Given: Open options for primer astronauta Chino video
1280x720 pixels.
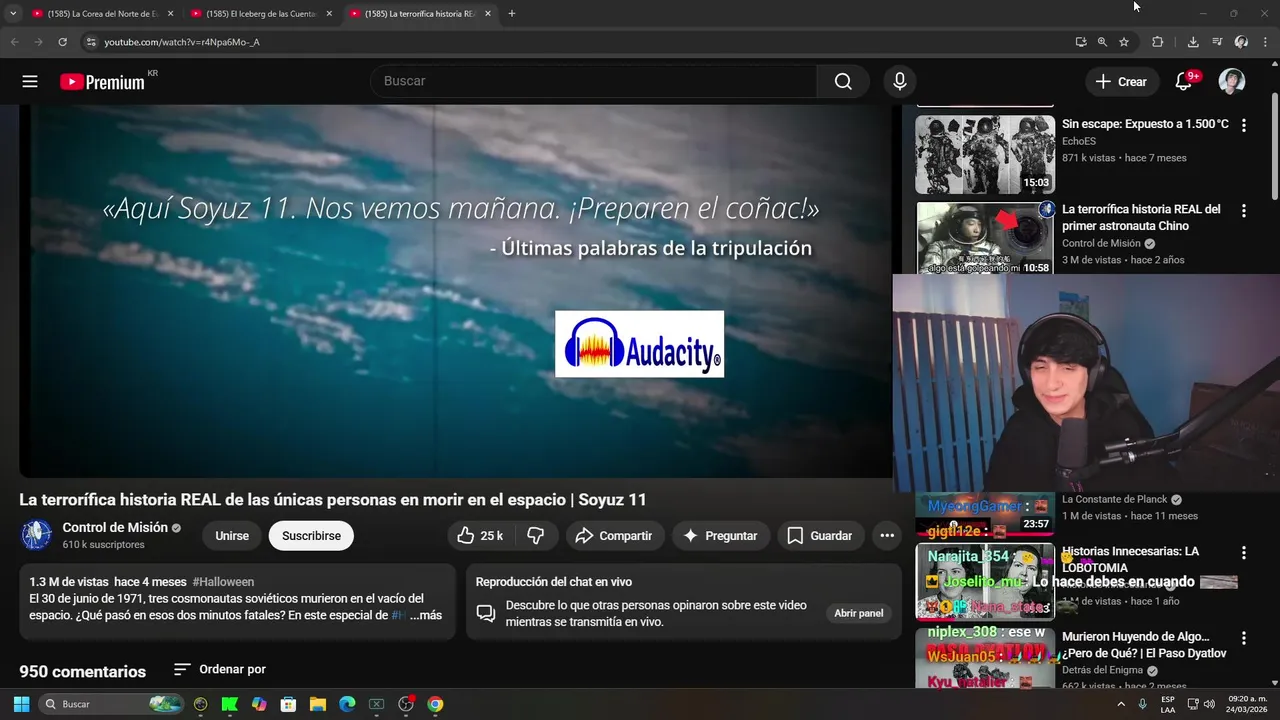Looking at the screenshot, I should (x=1244, y=211).
